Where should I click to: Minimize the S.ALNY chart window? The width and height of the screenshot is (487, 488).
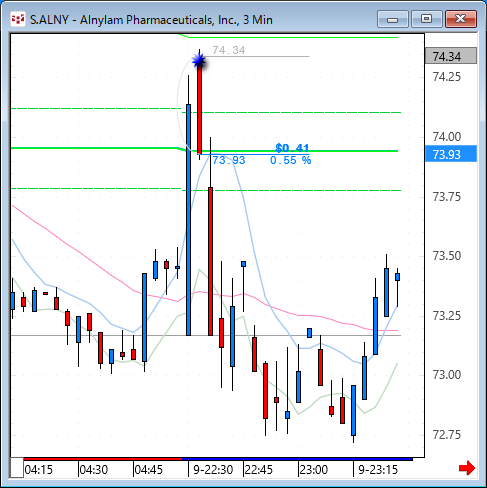(393, 19)
